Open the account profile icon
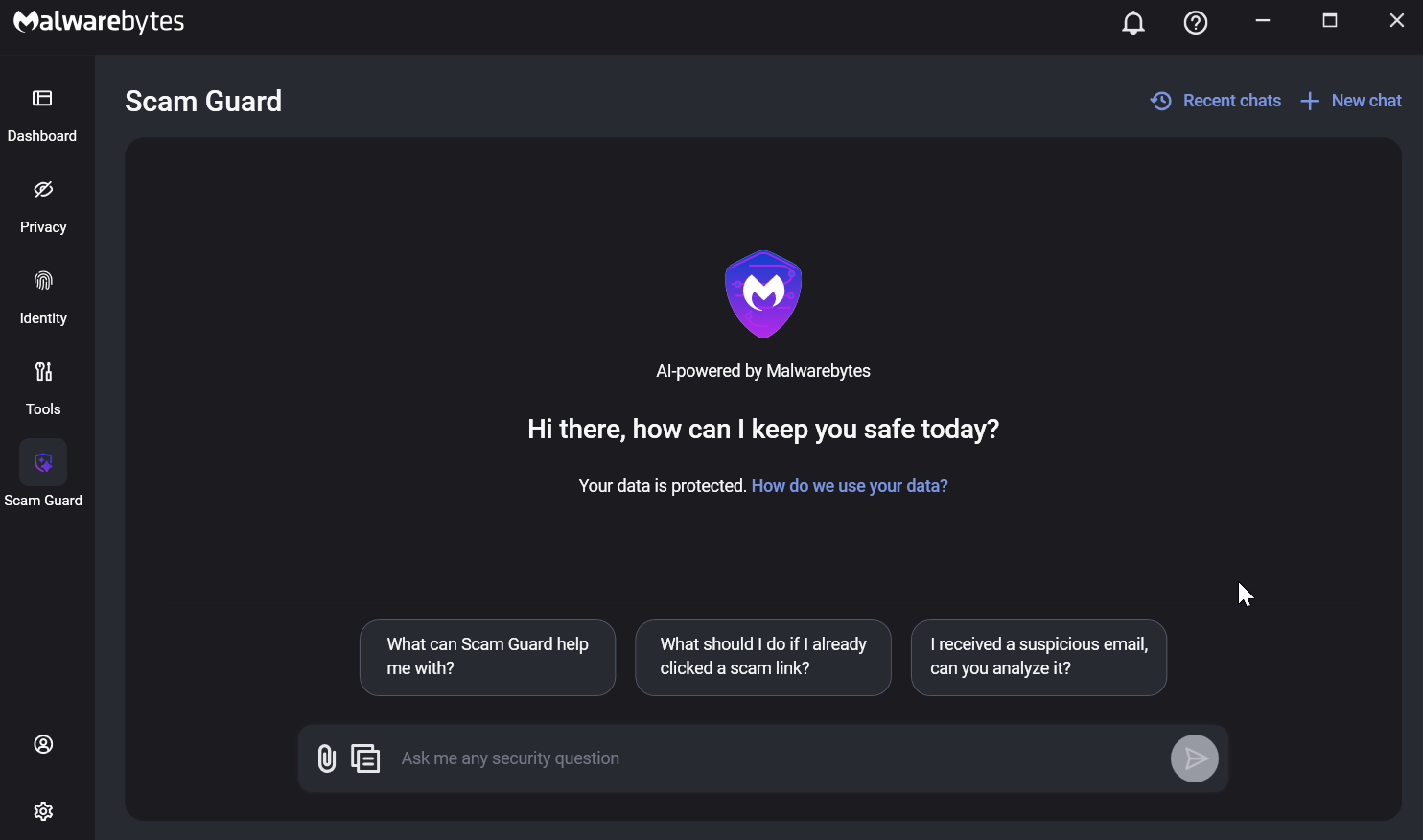The width and height of the screenshot is (1423, 840). (x=43, y=744)
